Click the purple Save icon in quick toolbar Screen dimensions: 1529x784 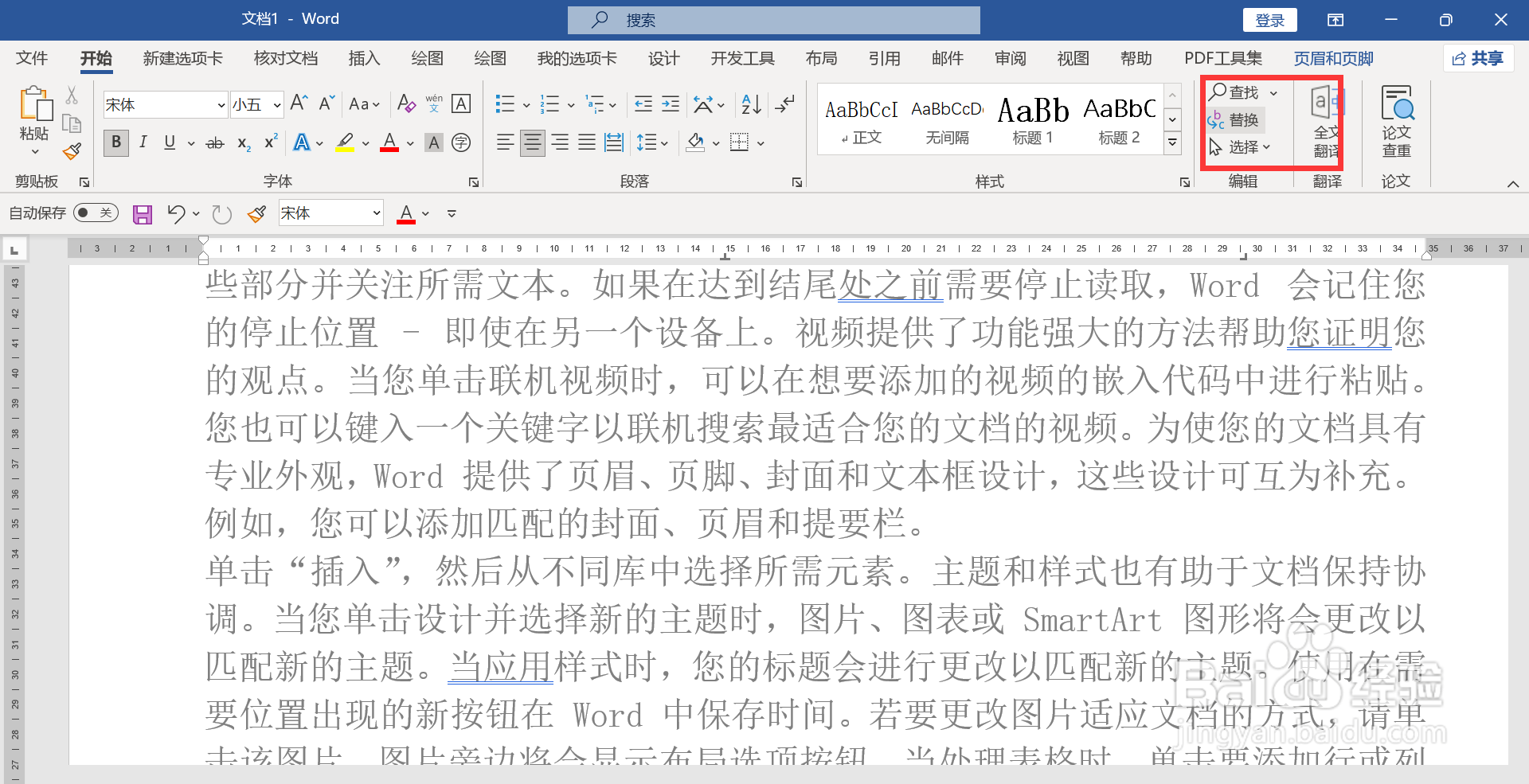pos(143,214)
